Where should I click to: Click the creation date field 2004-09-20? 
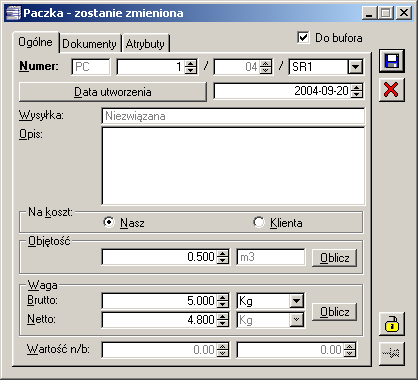click(282, 91)
